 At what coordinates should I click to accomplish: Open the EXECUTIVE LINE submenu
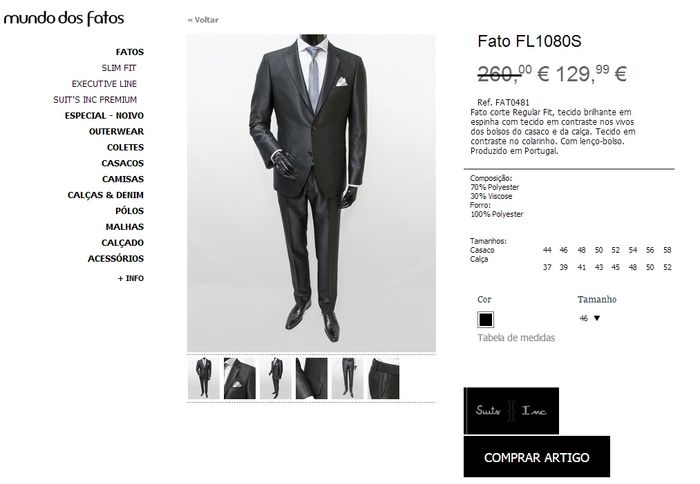[x=104, y=84]
